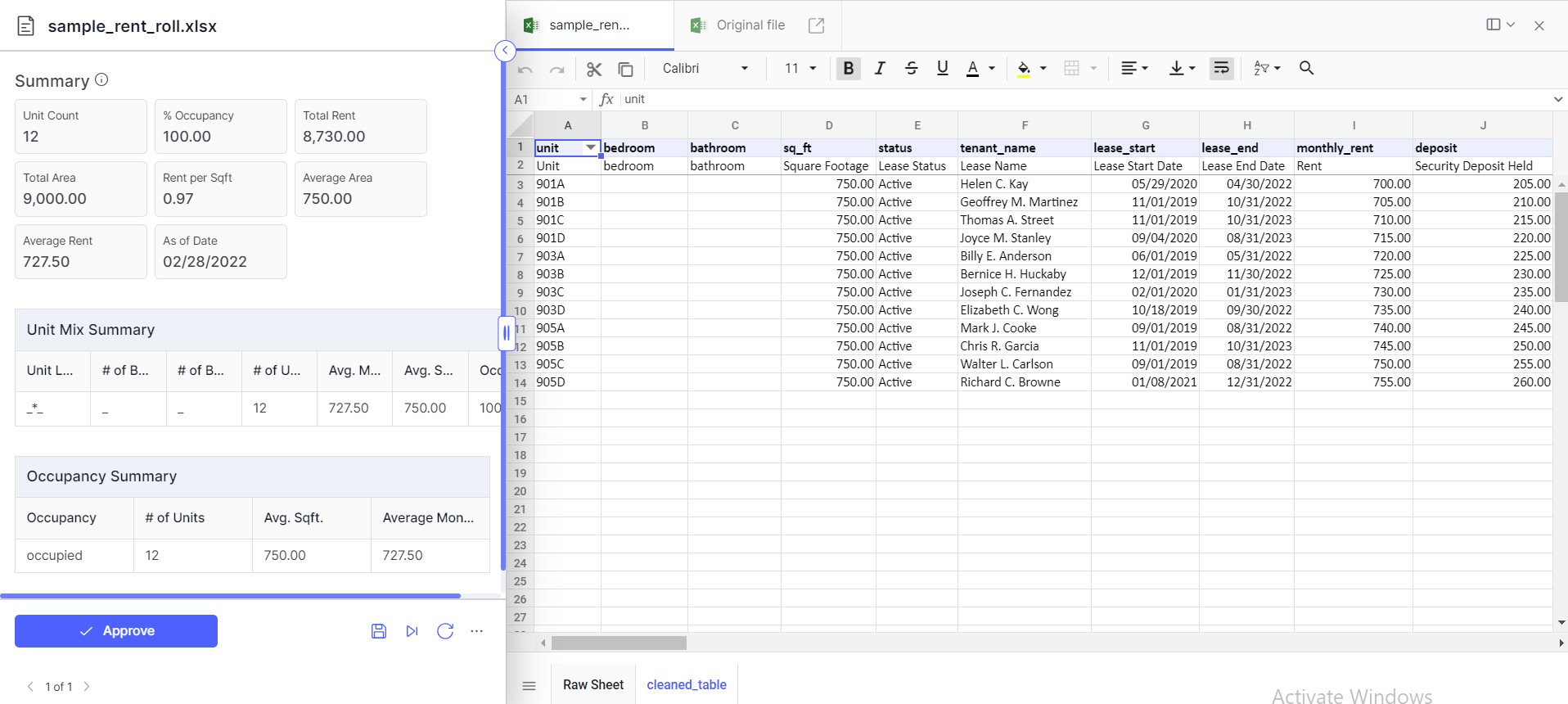The width and height of the screenshot is (1568, 704).
Task: Toggle bold formatting
Action: (848, 68)
